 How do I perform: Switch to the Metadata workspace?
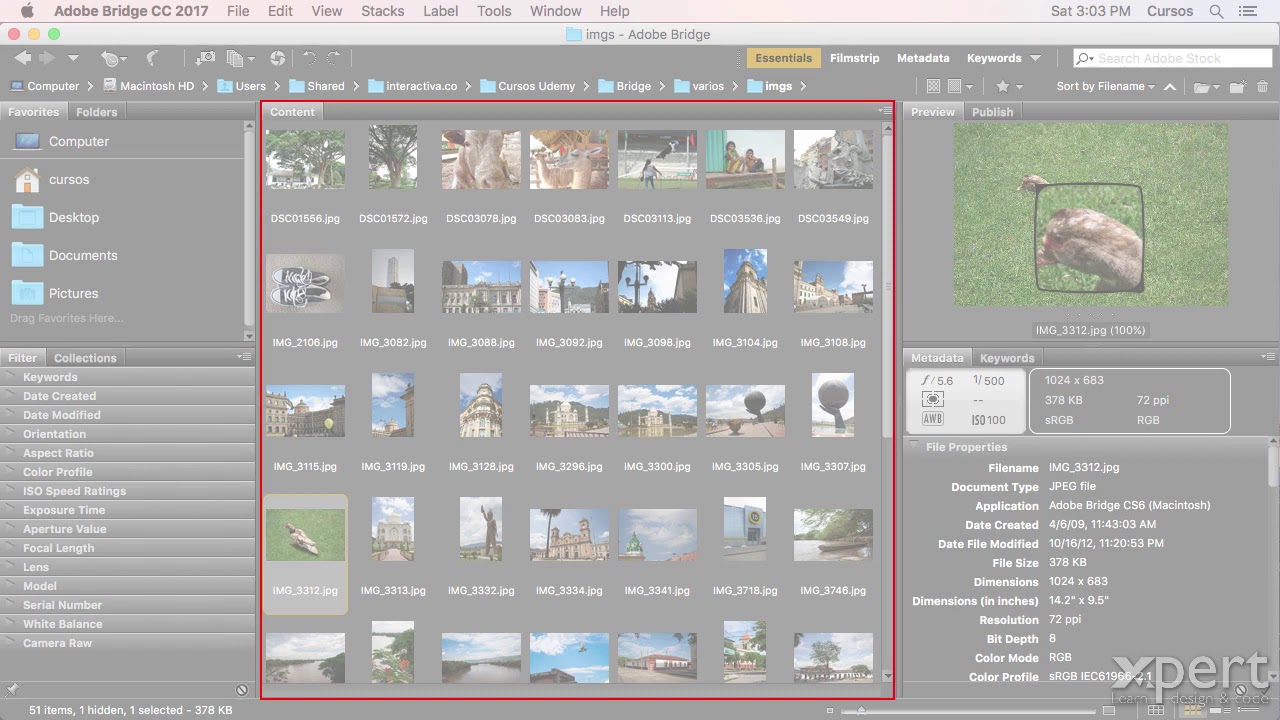click(x=923, y=58)
